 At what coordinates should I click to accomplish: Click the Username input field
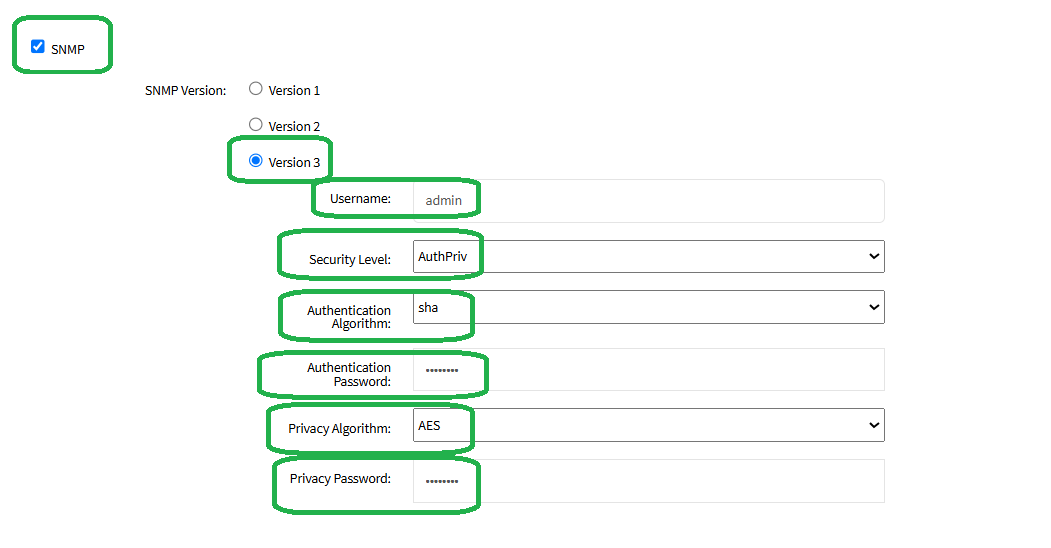(x=648, y=200)
